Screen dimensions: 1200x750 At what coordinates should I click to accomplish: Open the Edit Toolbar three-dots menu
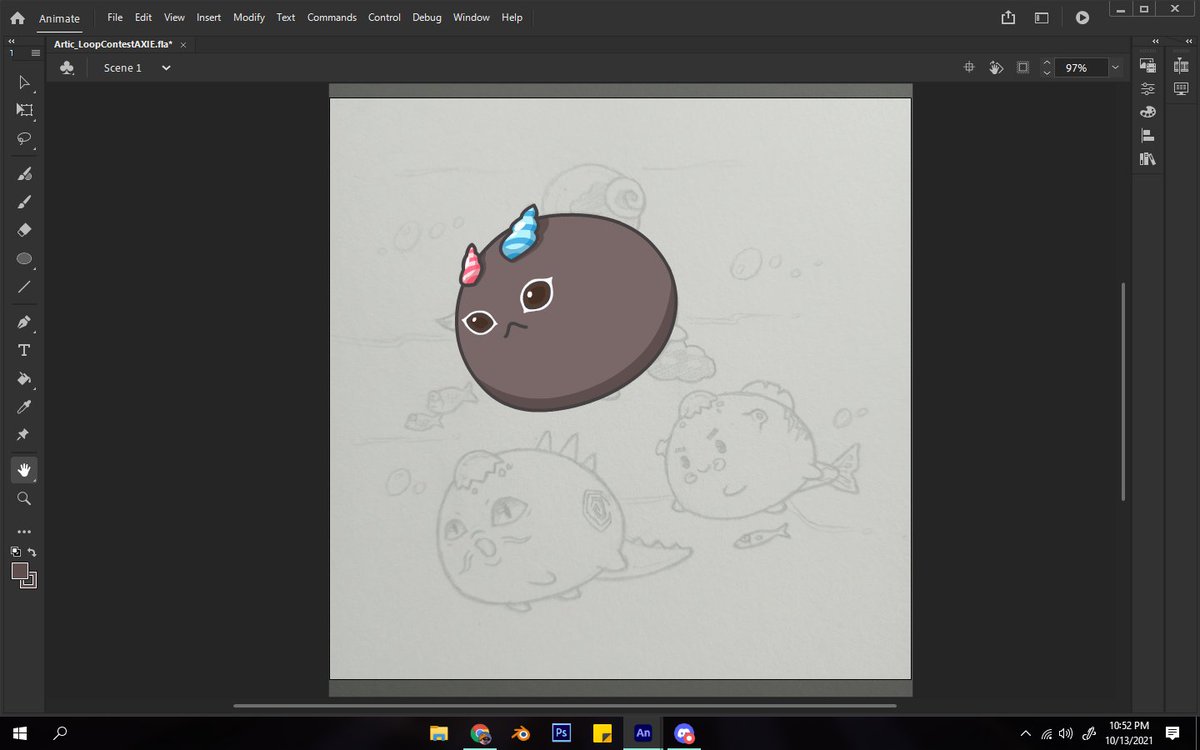(25, 531)
